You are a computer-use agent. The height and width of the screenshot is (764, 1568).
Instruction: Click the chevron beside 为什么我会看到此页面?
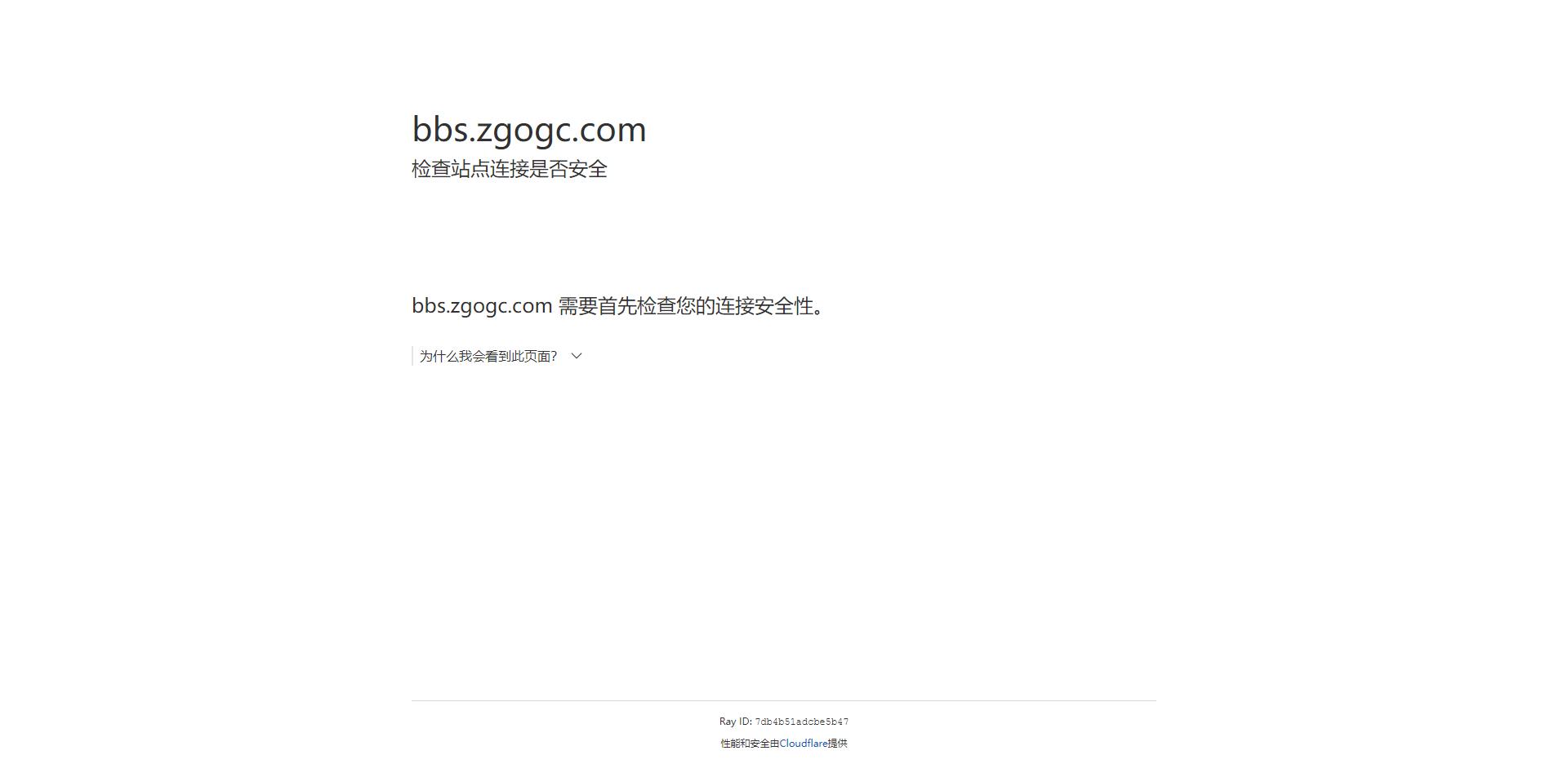pos(577,356)
